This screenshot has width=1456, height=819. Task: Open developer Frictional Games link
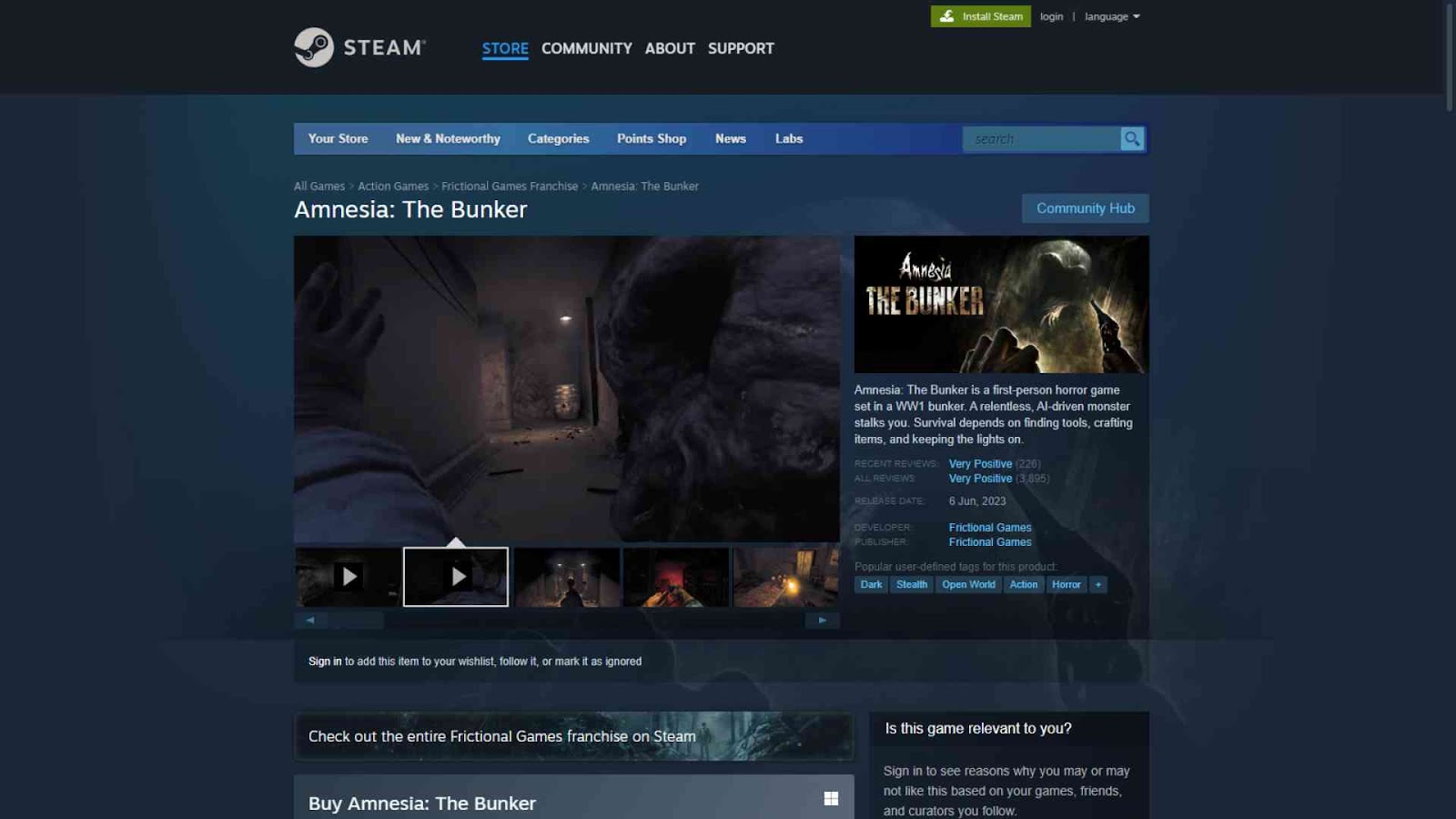[990, 528]
